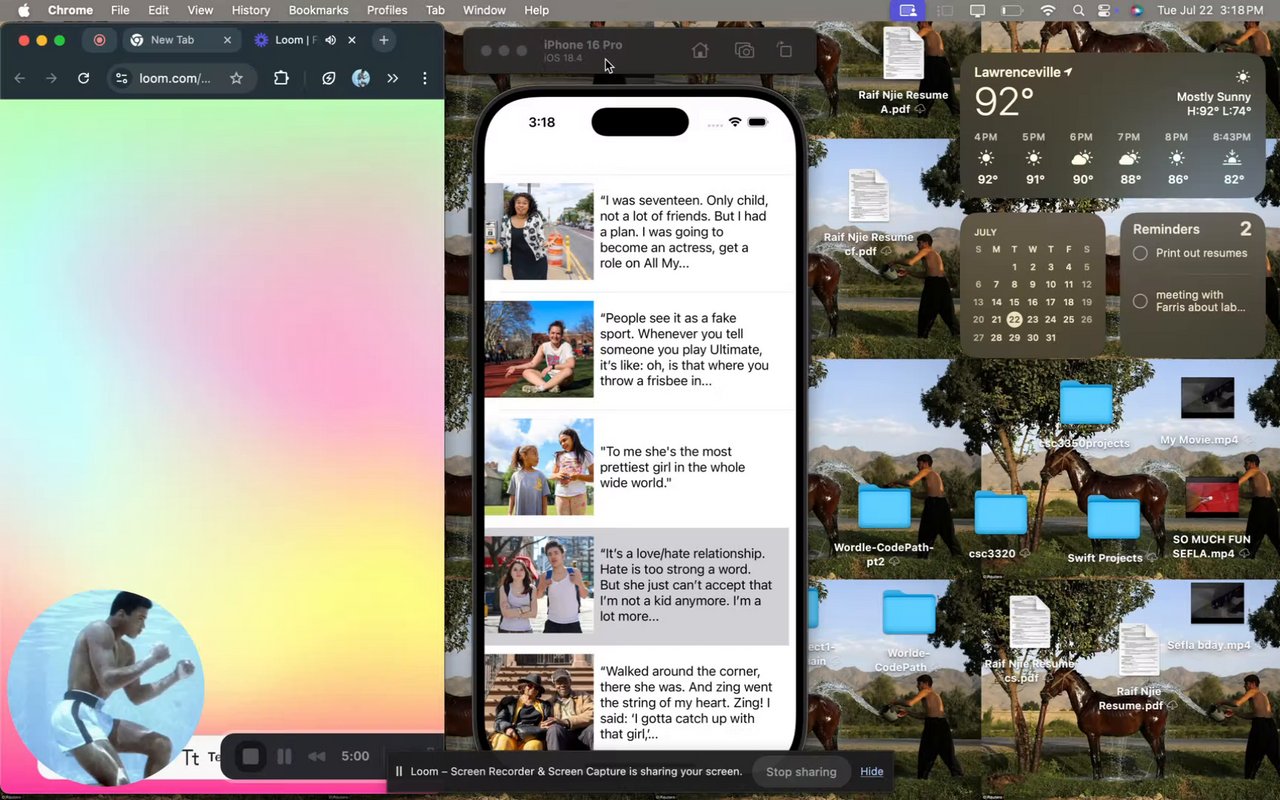Viewport: 1280px width, 800px height.
Task: Click Lawrenceville in the weather widget
Action: click(x=1017, y=72)
